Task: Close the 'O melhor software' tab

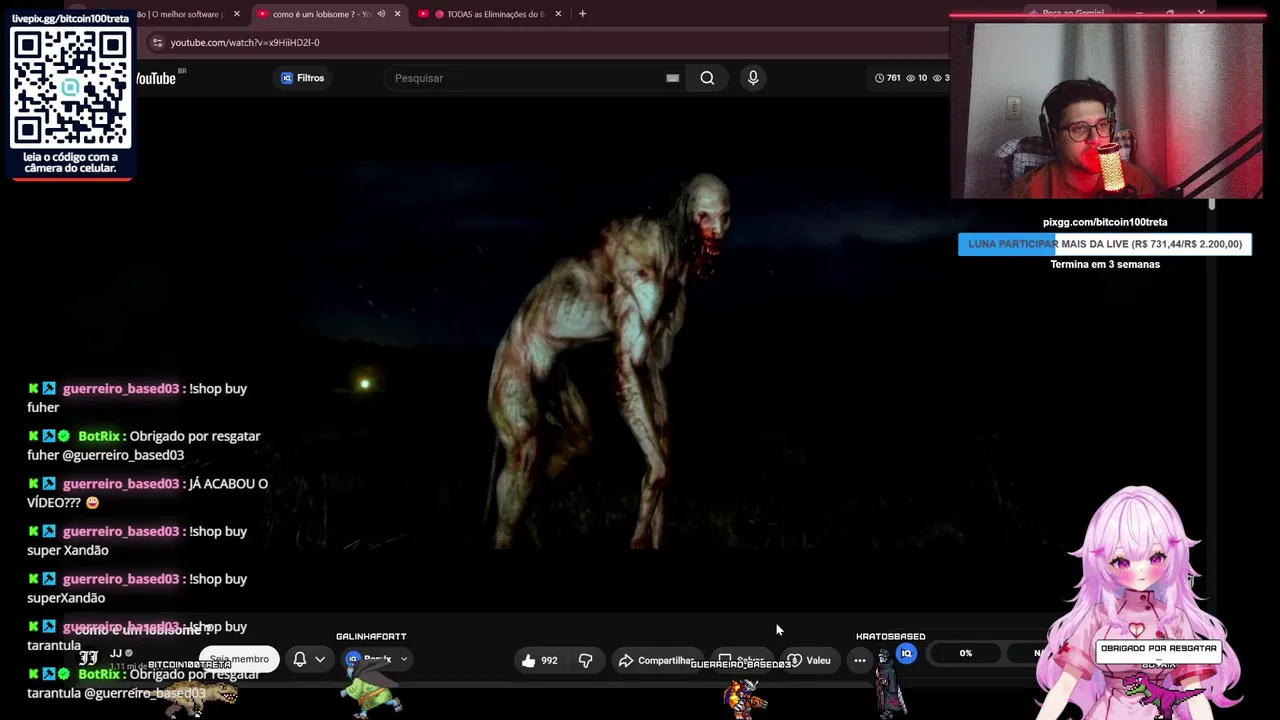Action: click(x=237, y=14)
